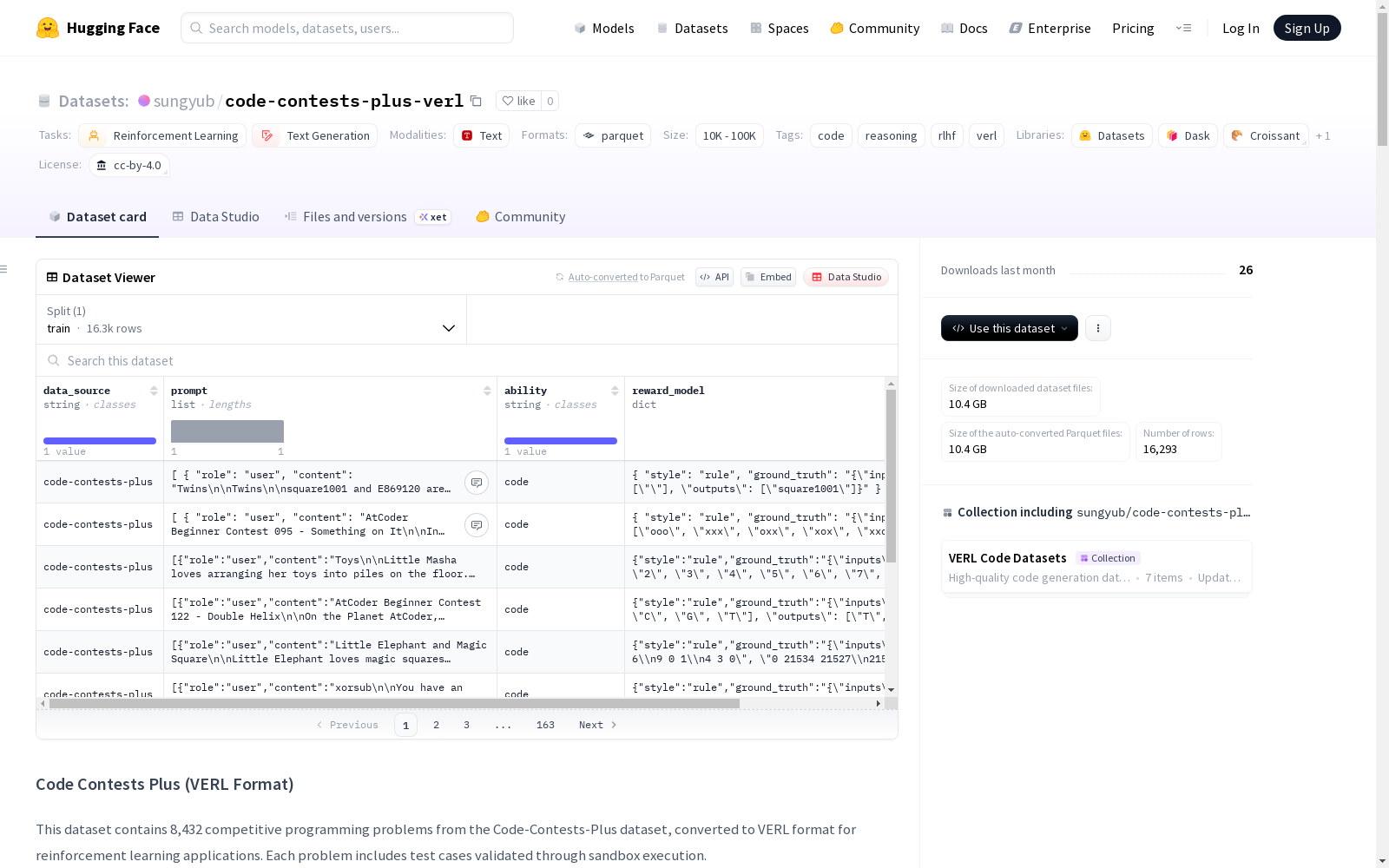Click the Reinforcement Learning task tag
The width and height of the screenshot is (1389, 868).
tap(162, 135)
